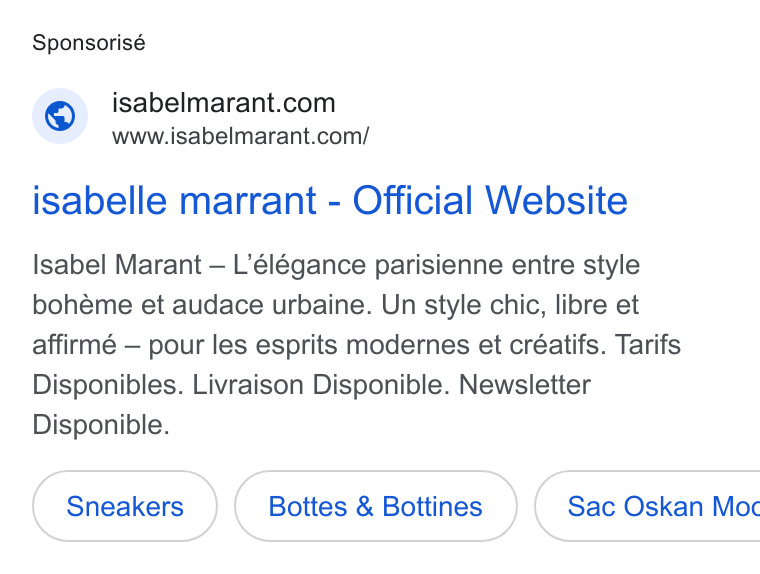760x574 pixels.
Task: Open the Bottes & Bottines chip
Action: 376,506
